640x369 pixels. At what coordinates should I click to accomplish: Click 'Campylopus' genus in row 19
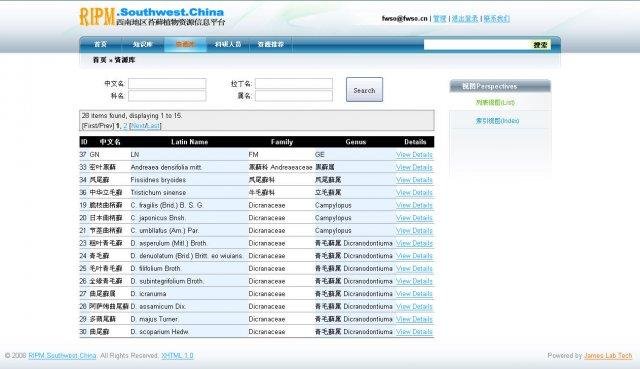pyautogui.click(x=333, y=205)
